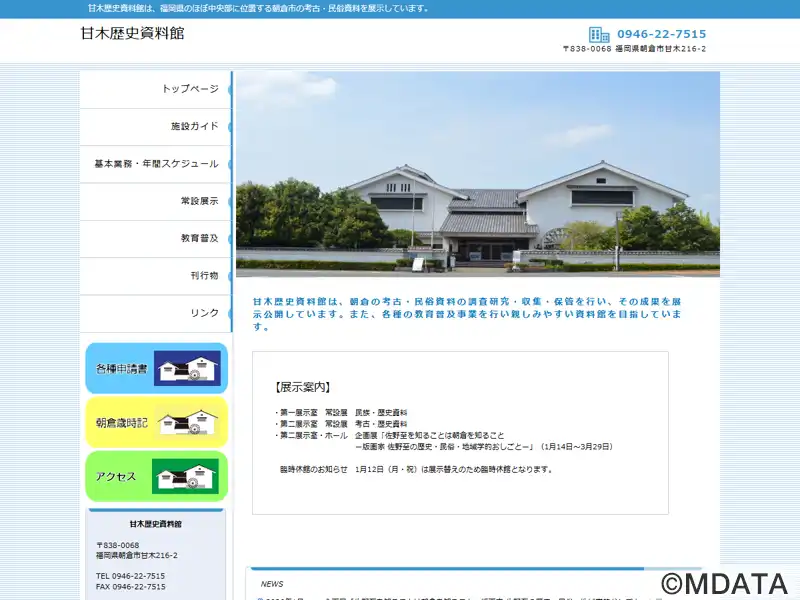Screen dimensions: 800x600
Task: Click the 朝倉歳時記 banner button
Action: click(x=157, y=422)
